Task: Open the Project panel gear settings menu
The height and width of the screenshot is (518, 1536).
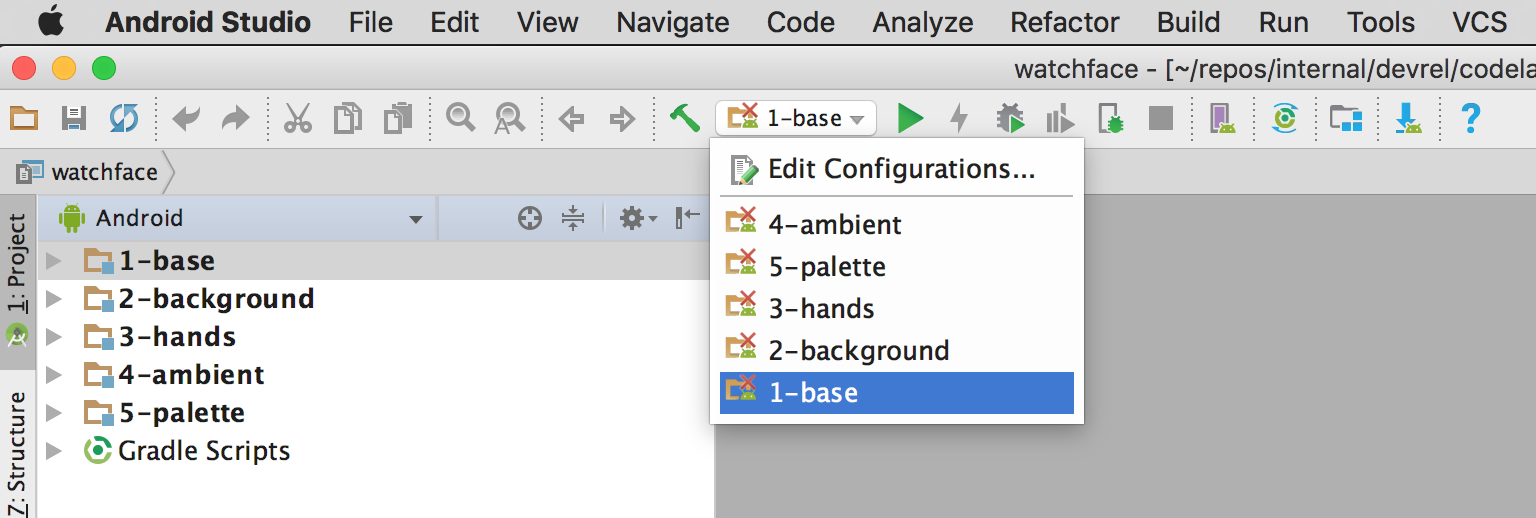Action: pyautogui.click(x=637, y=218)
